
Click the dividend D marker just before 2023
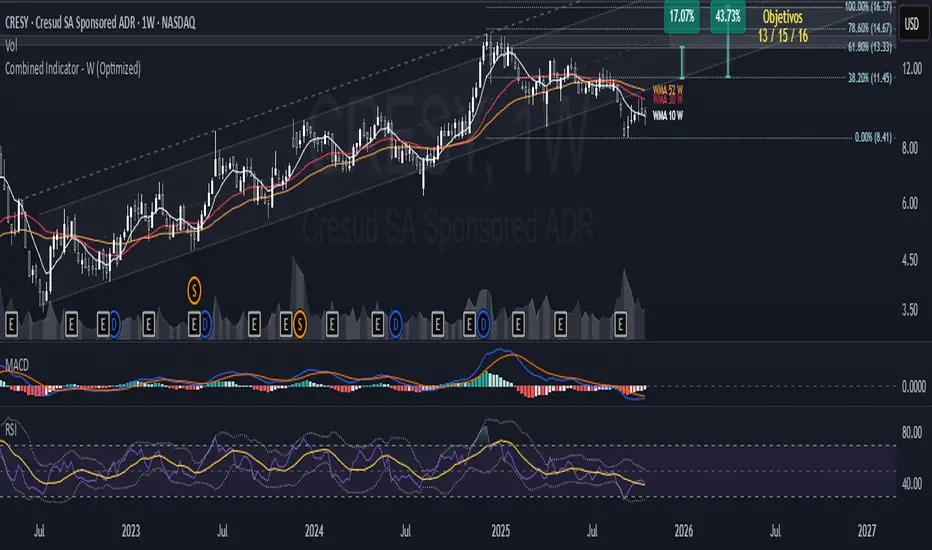click(x=114, y=325)
